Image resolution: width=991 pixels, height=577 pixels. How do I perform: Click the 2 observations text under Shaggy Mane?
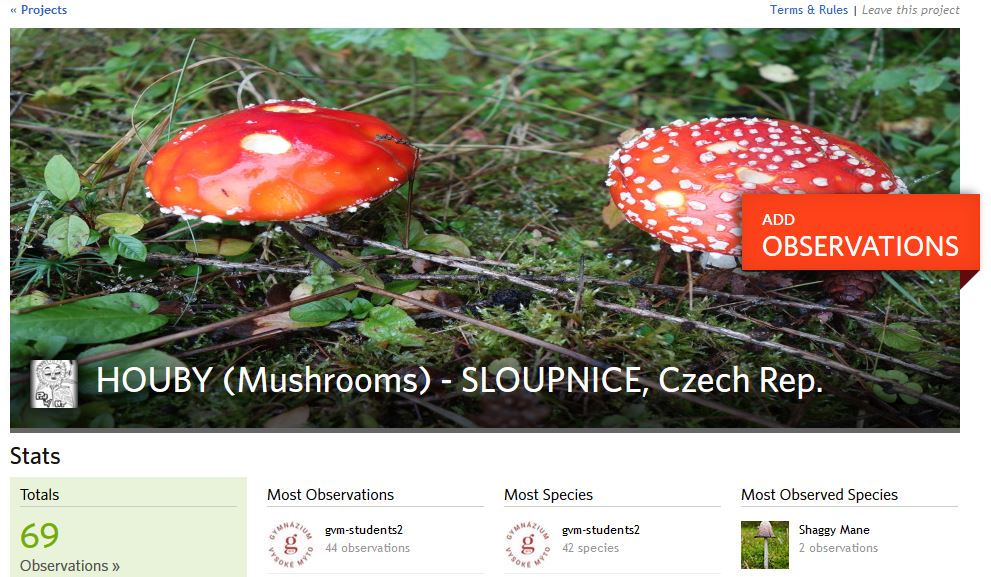(x=838, y=548)
